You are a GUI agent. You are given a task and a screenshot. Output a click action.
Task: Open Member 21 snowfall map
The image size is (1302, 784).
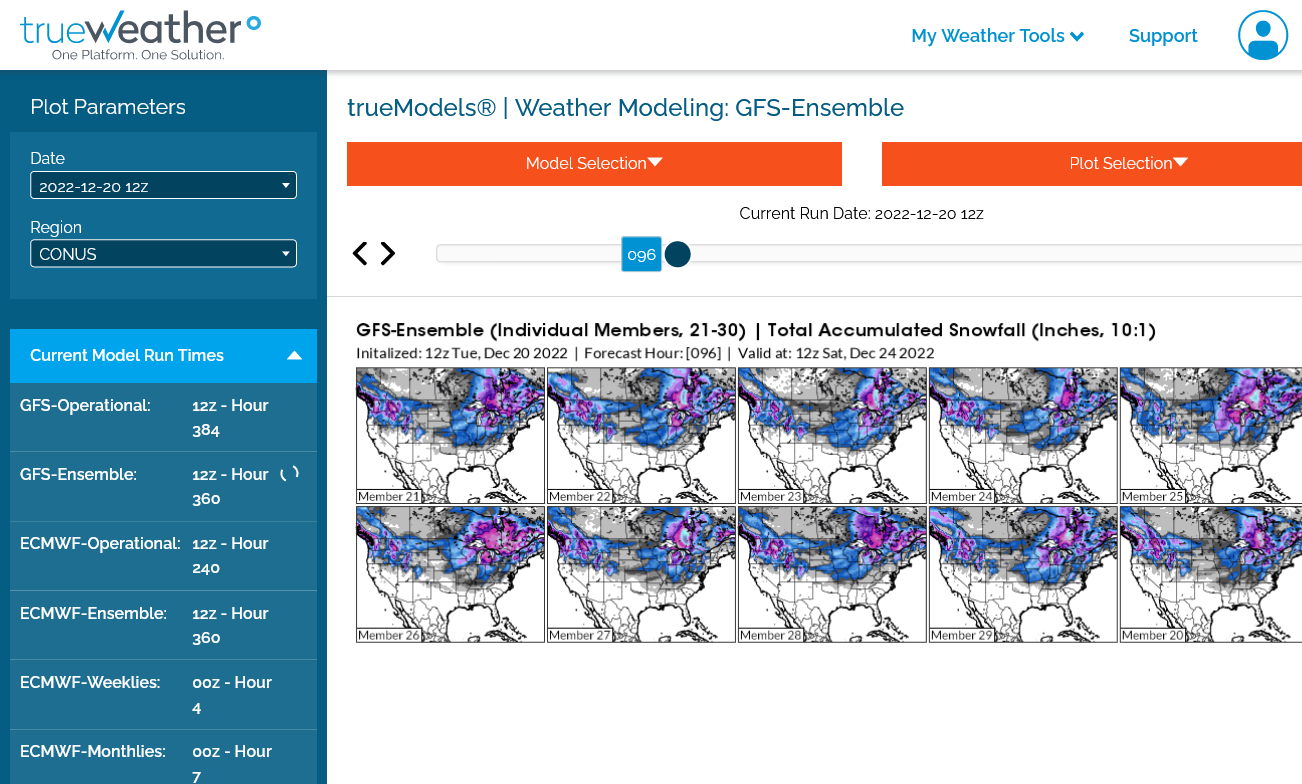click(450, 435)
